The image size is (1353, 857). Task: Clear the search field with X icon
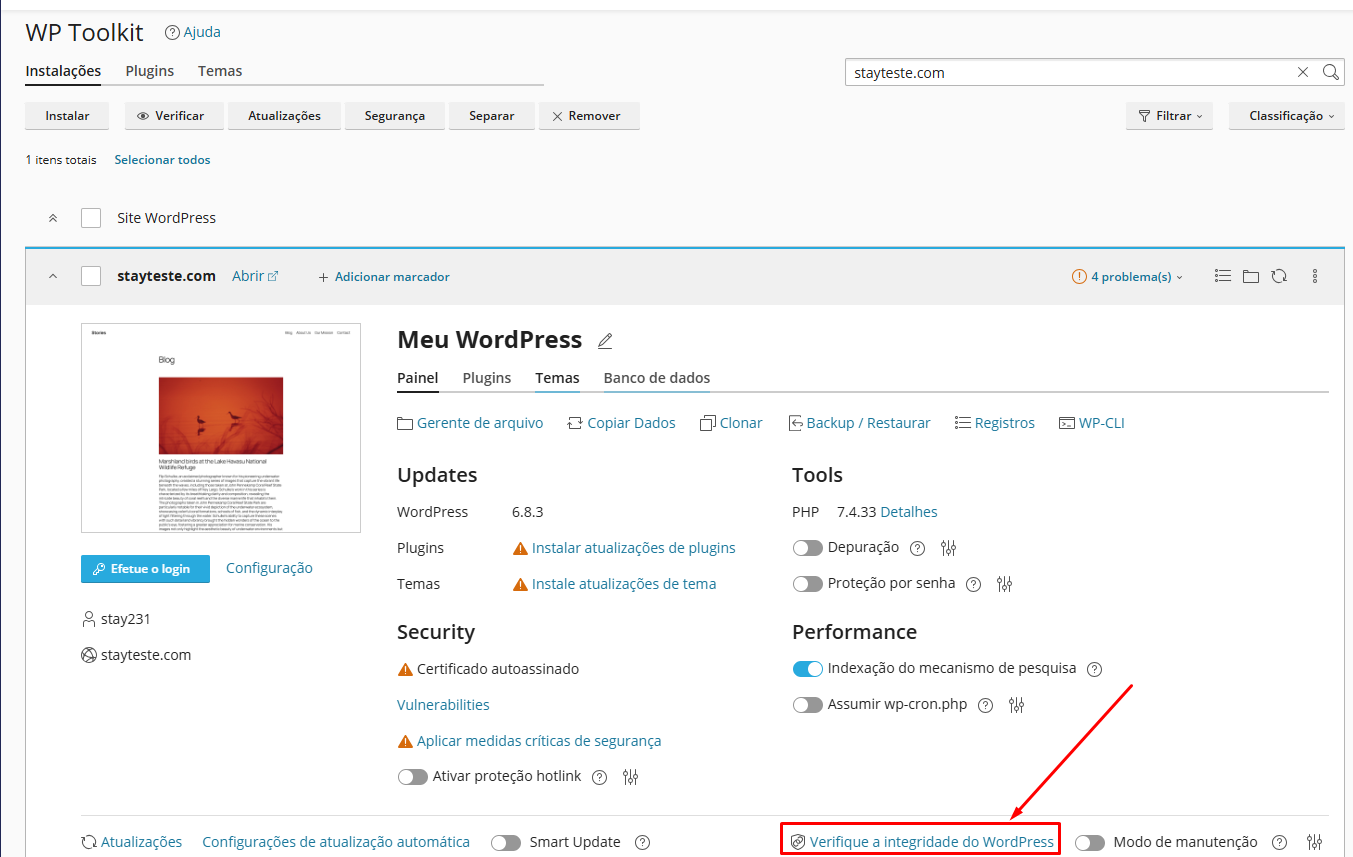coord(1303,72)
